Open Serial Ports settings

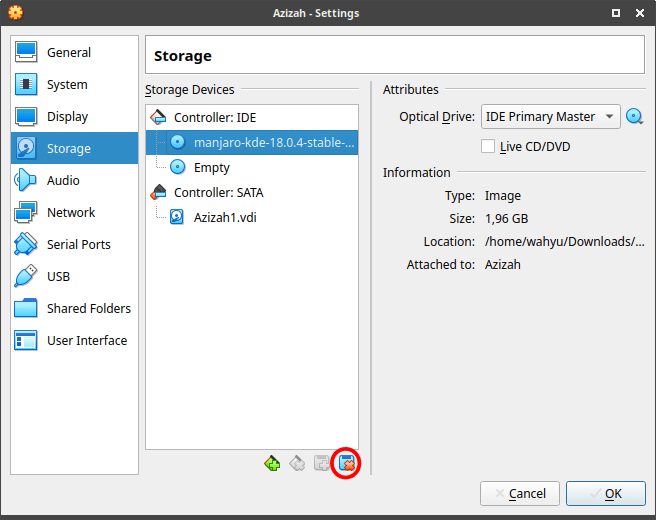click(x=78, y=245)
